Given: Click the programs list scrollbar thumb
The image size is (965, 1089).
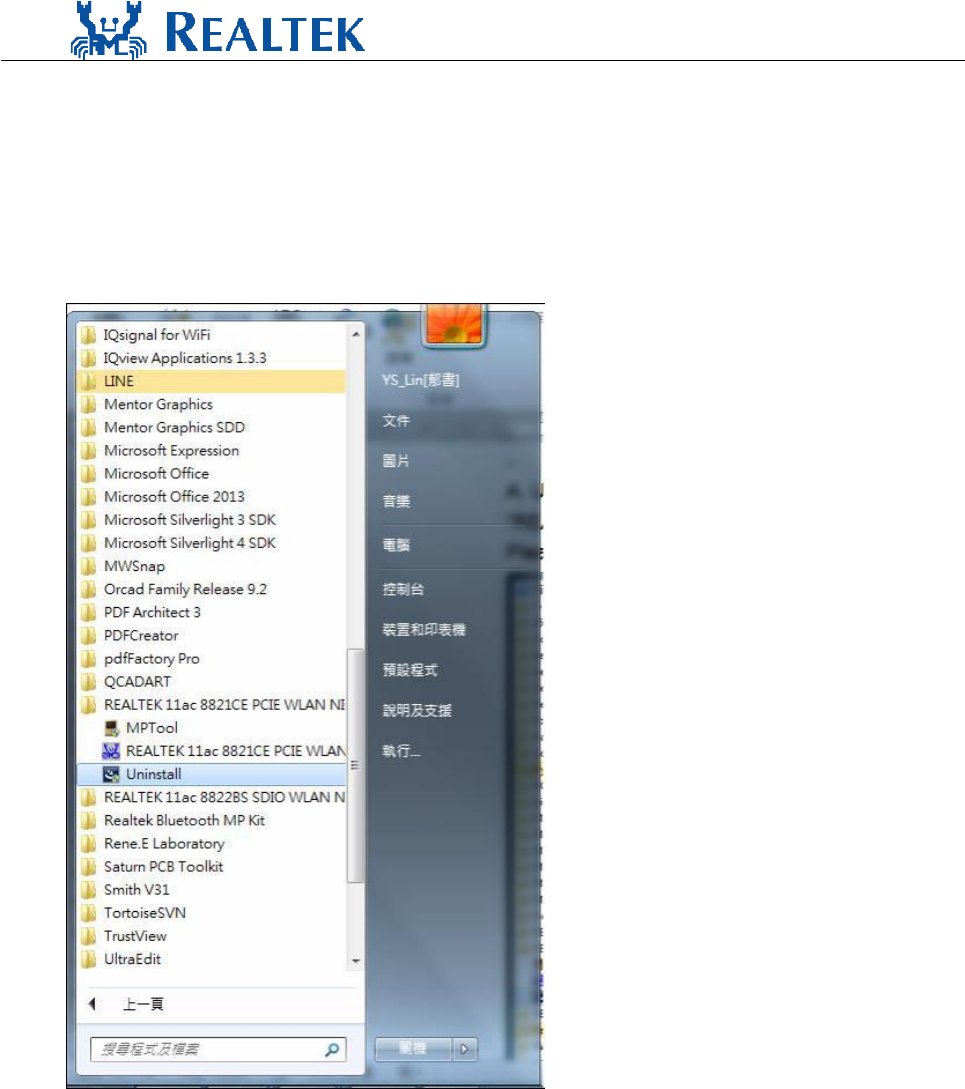Looking at the screenshot, I should click(x=356, y=765).
